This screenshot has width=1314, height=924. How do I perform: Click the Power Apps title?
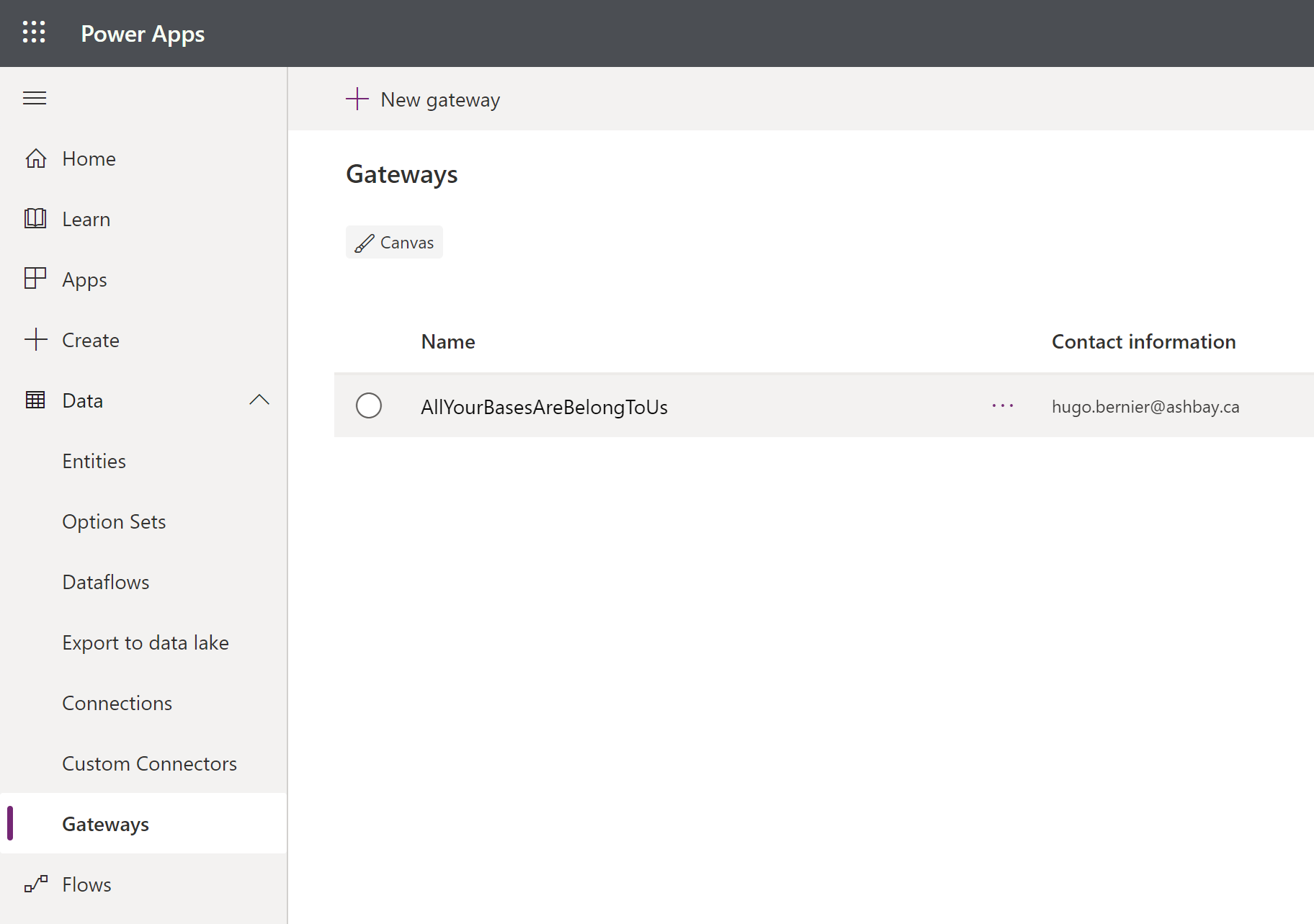(143, 34)
